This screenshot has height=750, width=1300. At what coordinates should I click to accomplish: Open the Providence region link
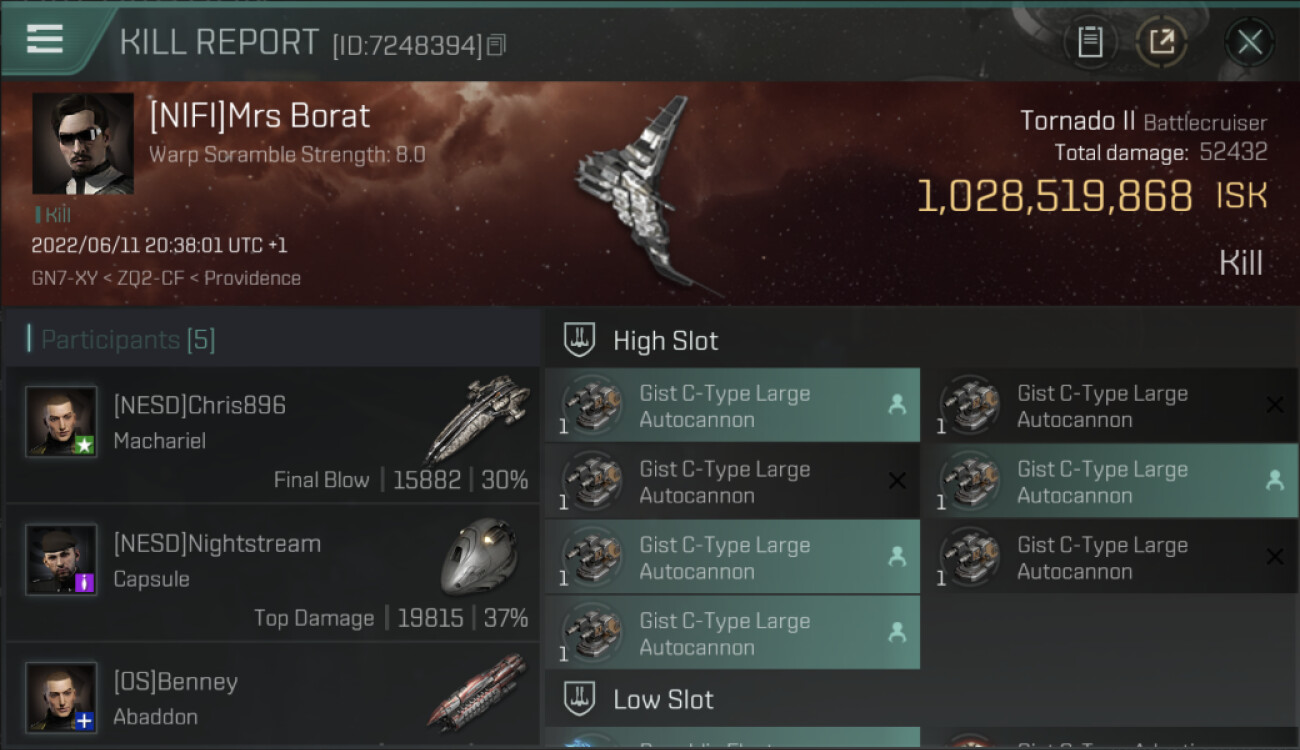[x=252, y=278]
